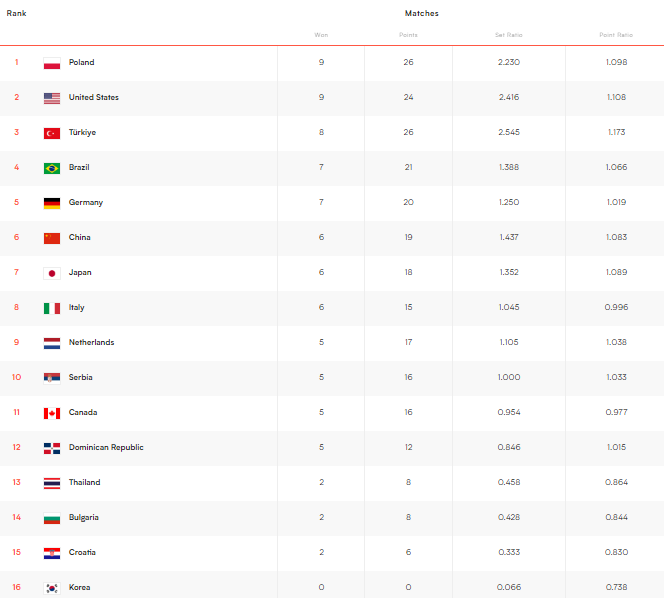Click the Brazil flag icon
This screenshot has height=598, width=664.
tap(52, 168)
